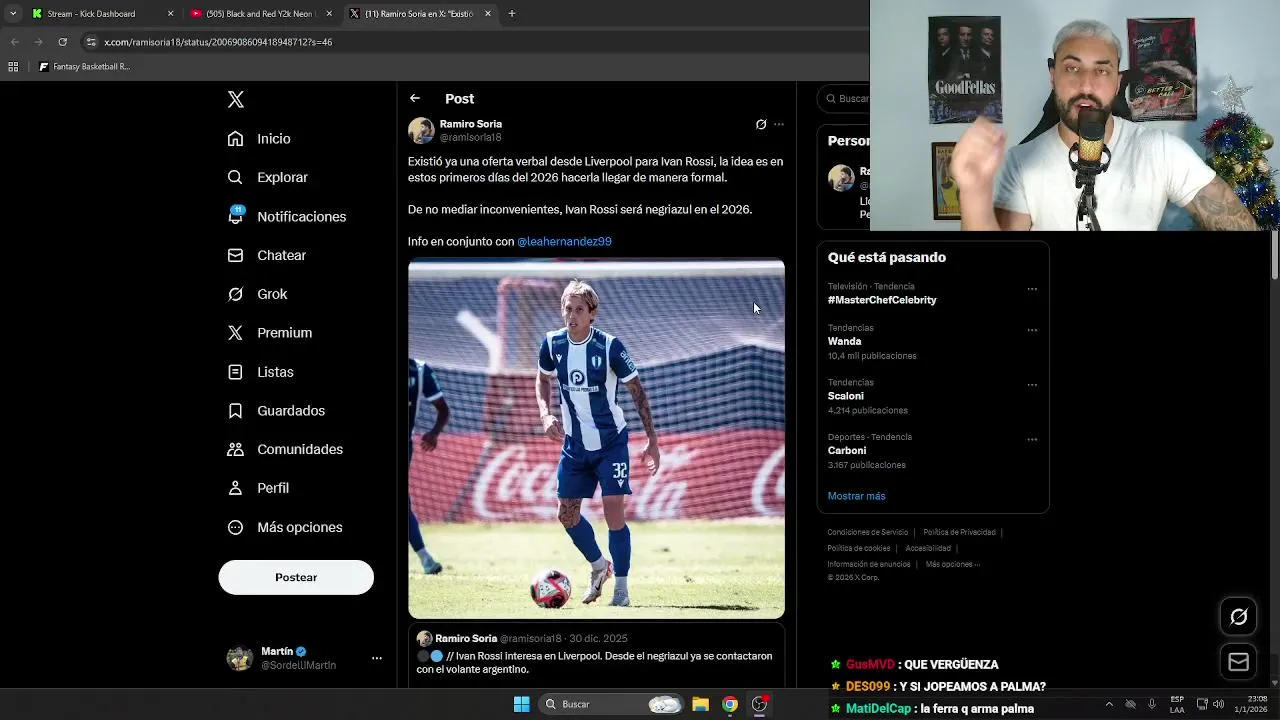Close the Kick Dashboard tab
This screenshot has width=1280, height=720.
(x=170, y=14)
